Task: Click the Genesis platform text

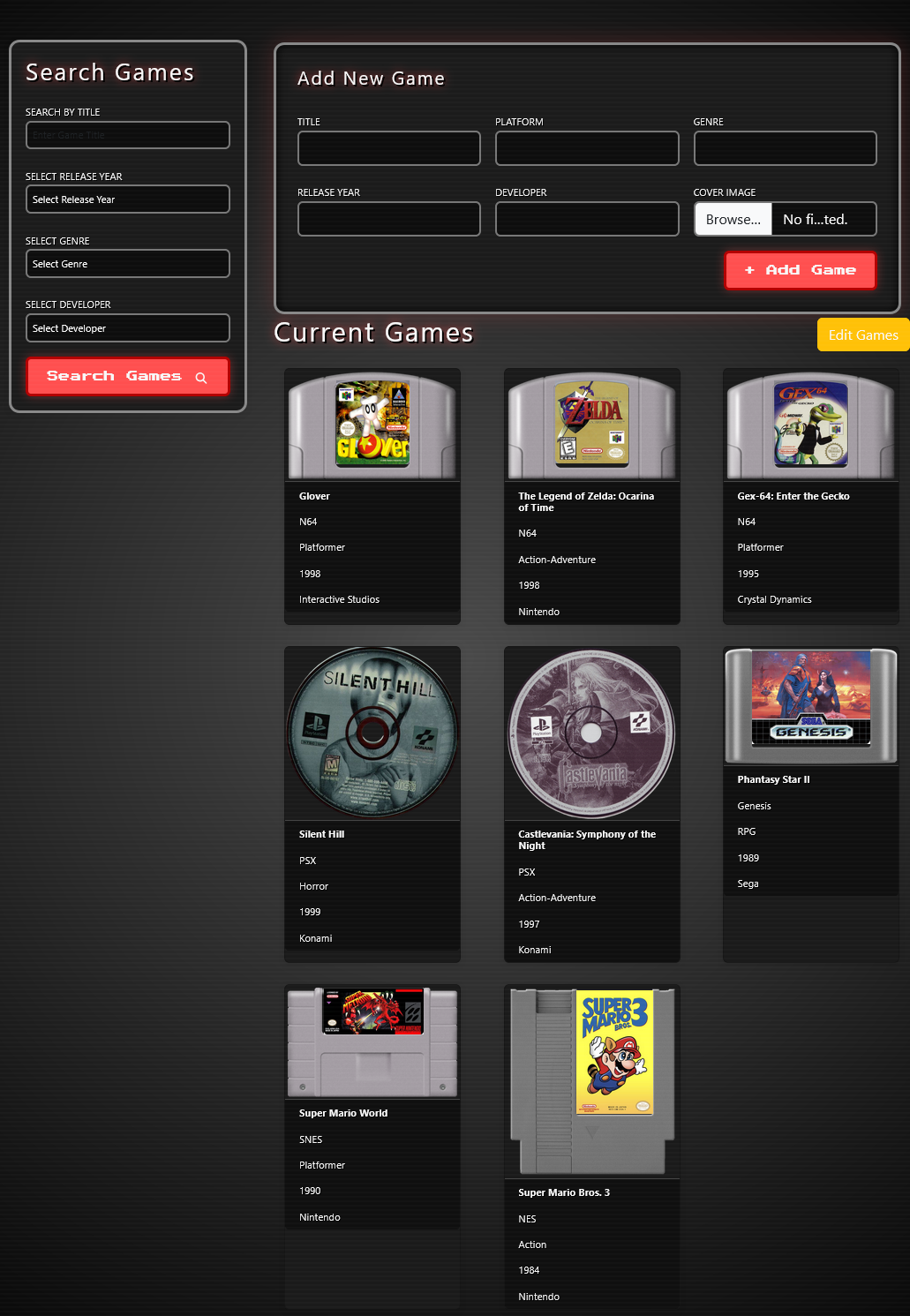Action: click(x=754, y=806)
